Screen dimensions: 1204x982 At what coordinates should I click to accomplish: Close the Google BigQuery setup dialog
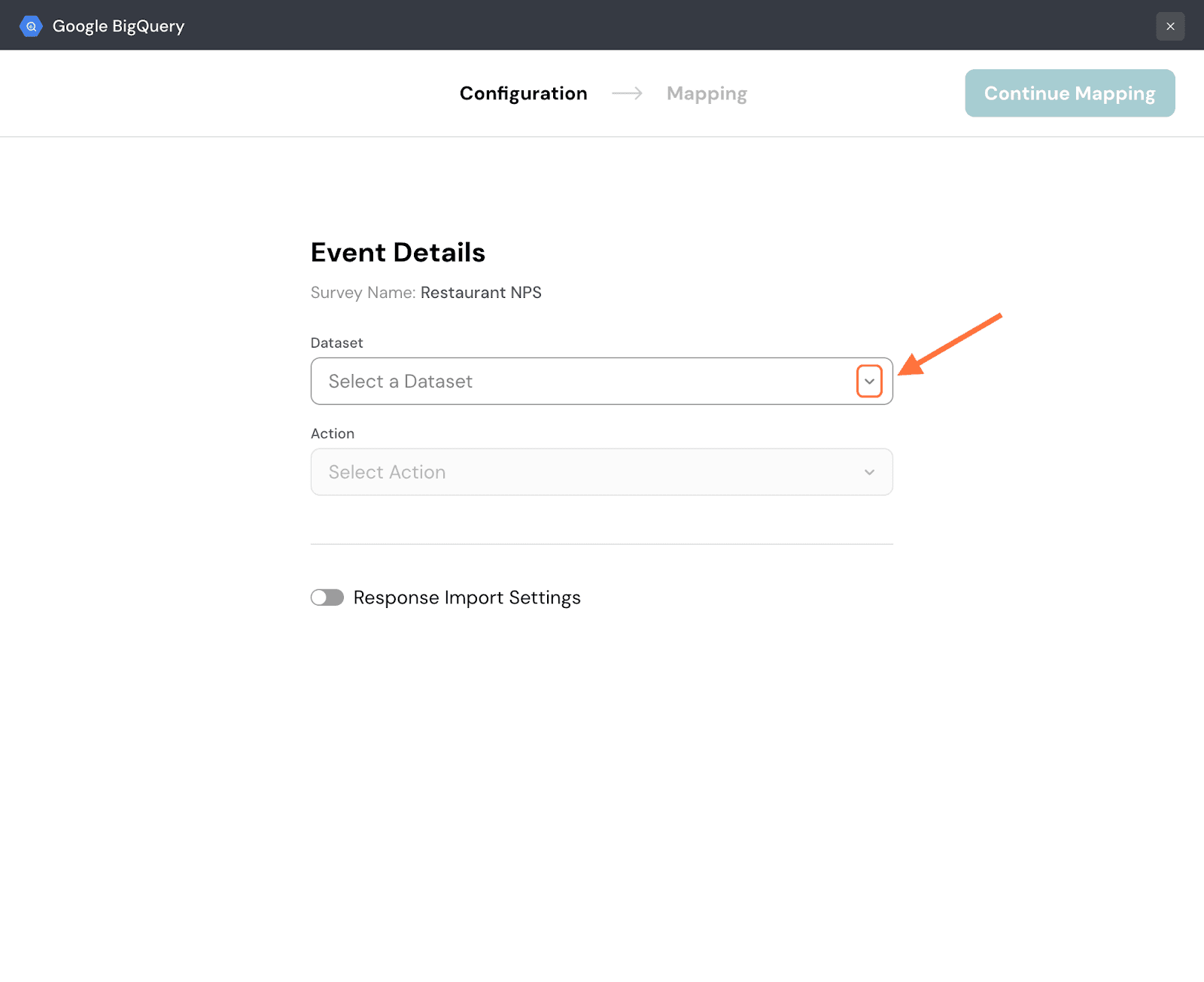coord(1170,26)
